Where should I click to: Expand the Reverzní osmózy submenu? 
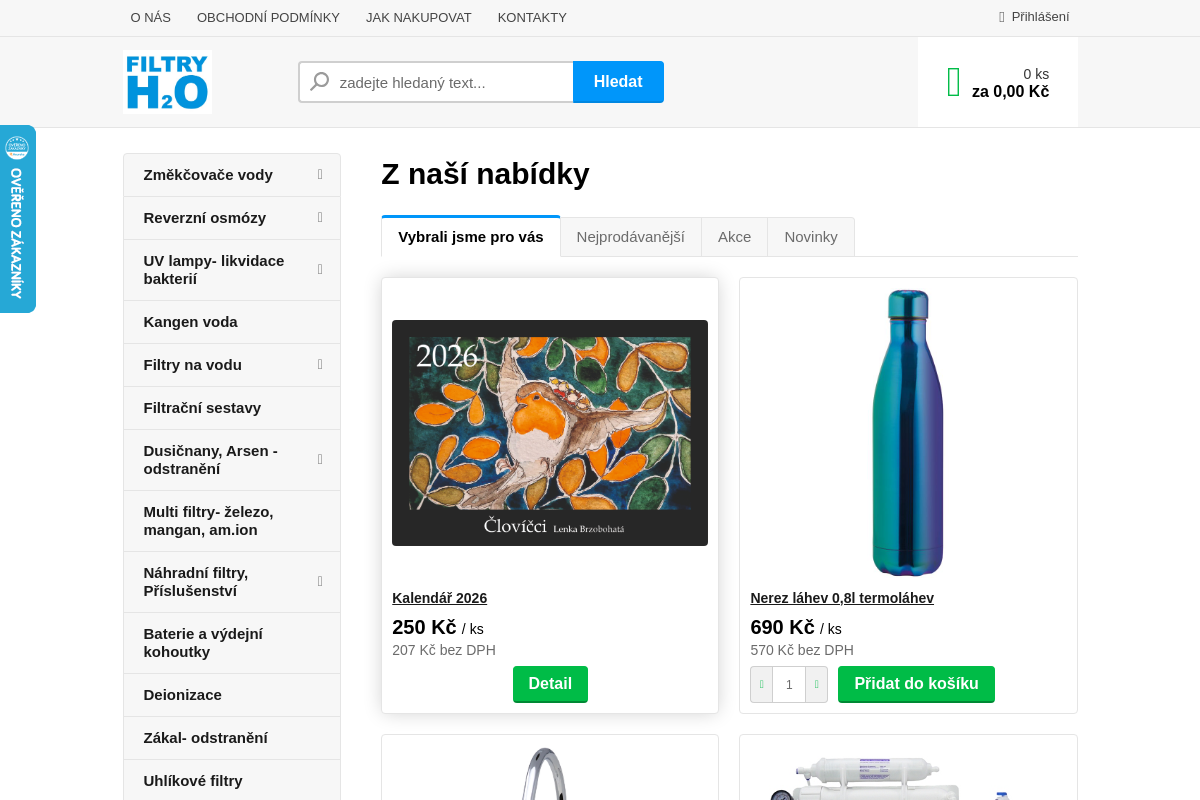pyautogui.click(x=320, y=218)
